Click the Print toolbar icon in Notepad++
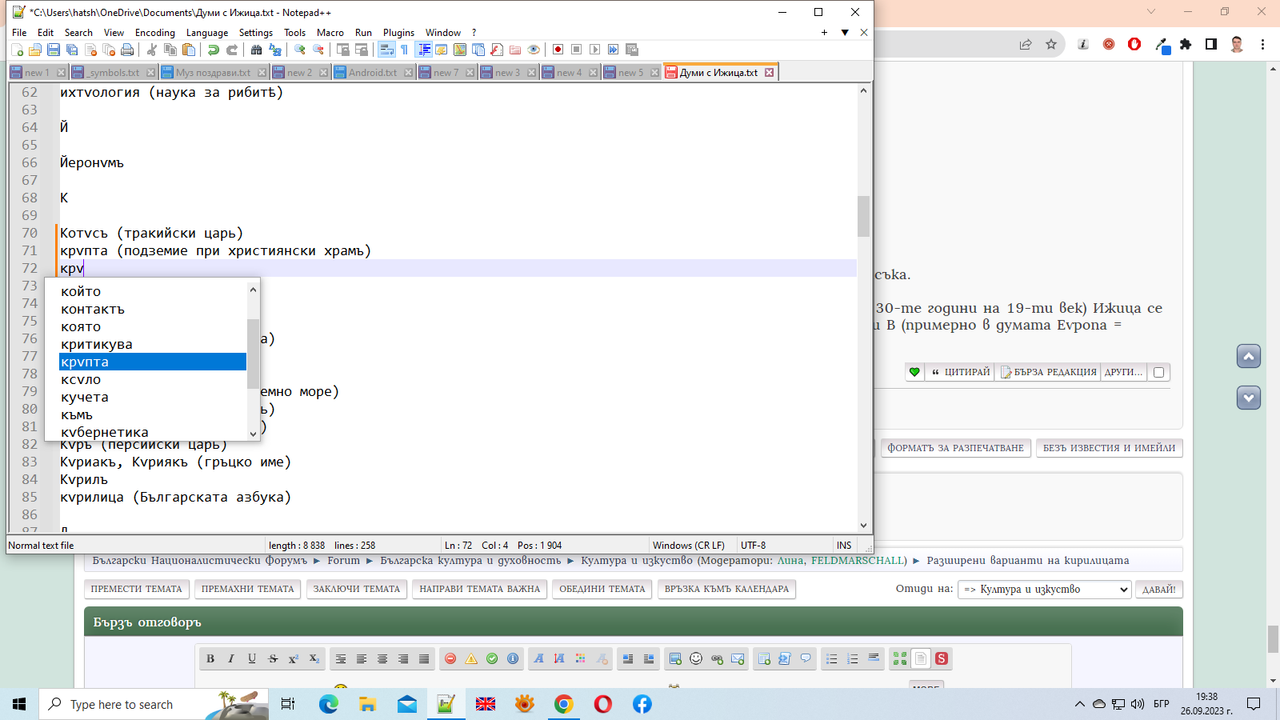The image size is (1280, 720). [x=127, y=50]
